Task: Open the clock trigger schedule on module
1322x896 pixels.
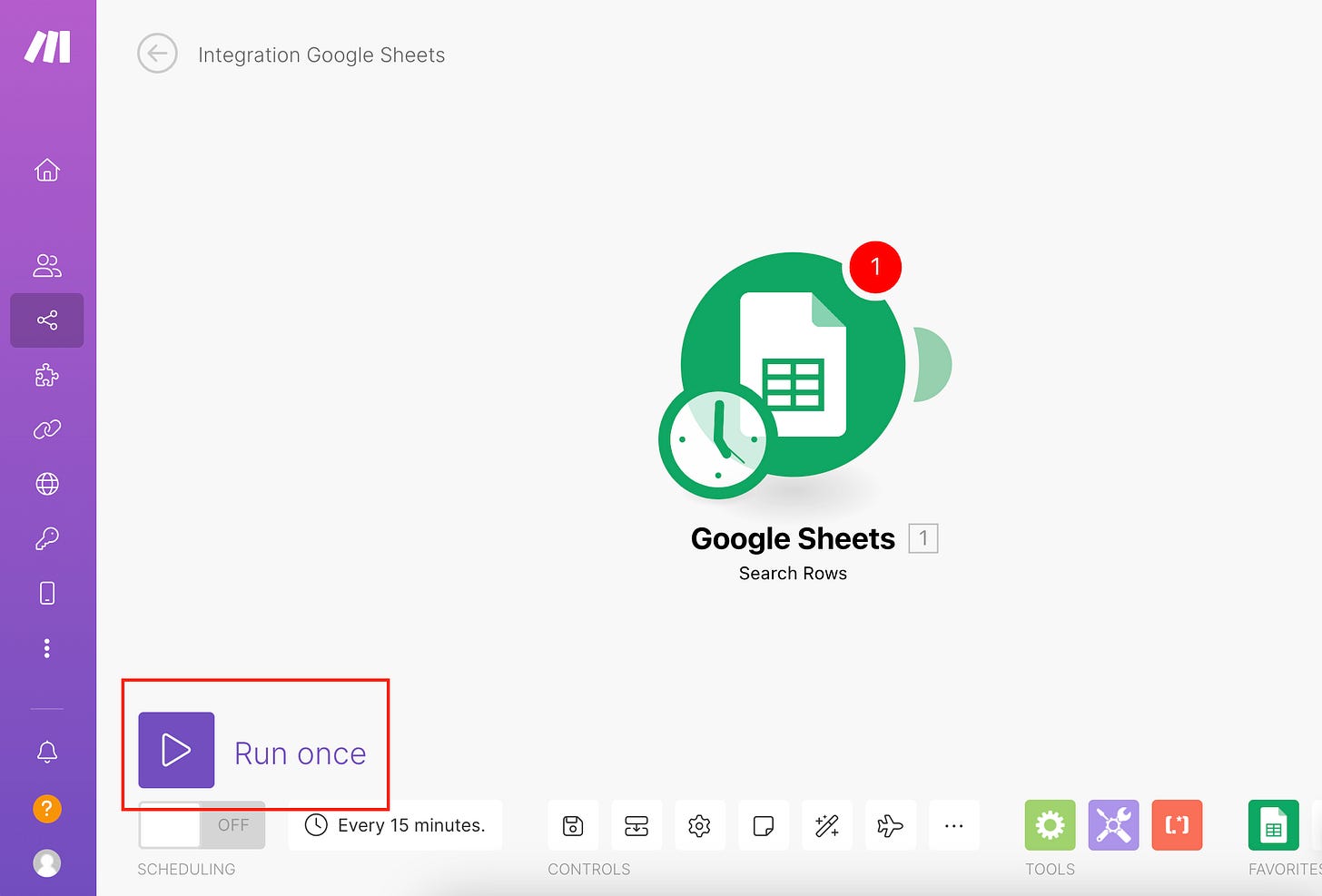Action: coord(717,439)
